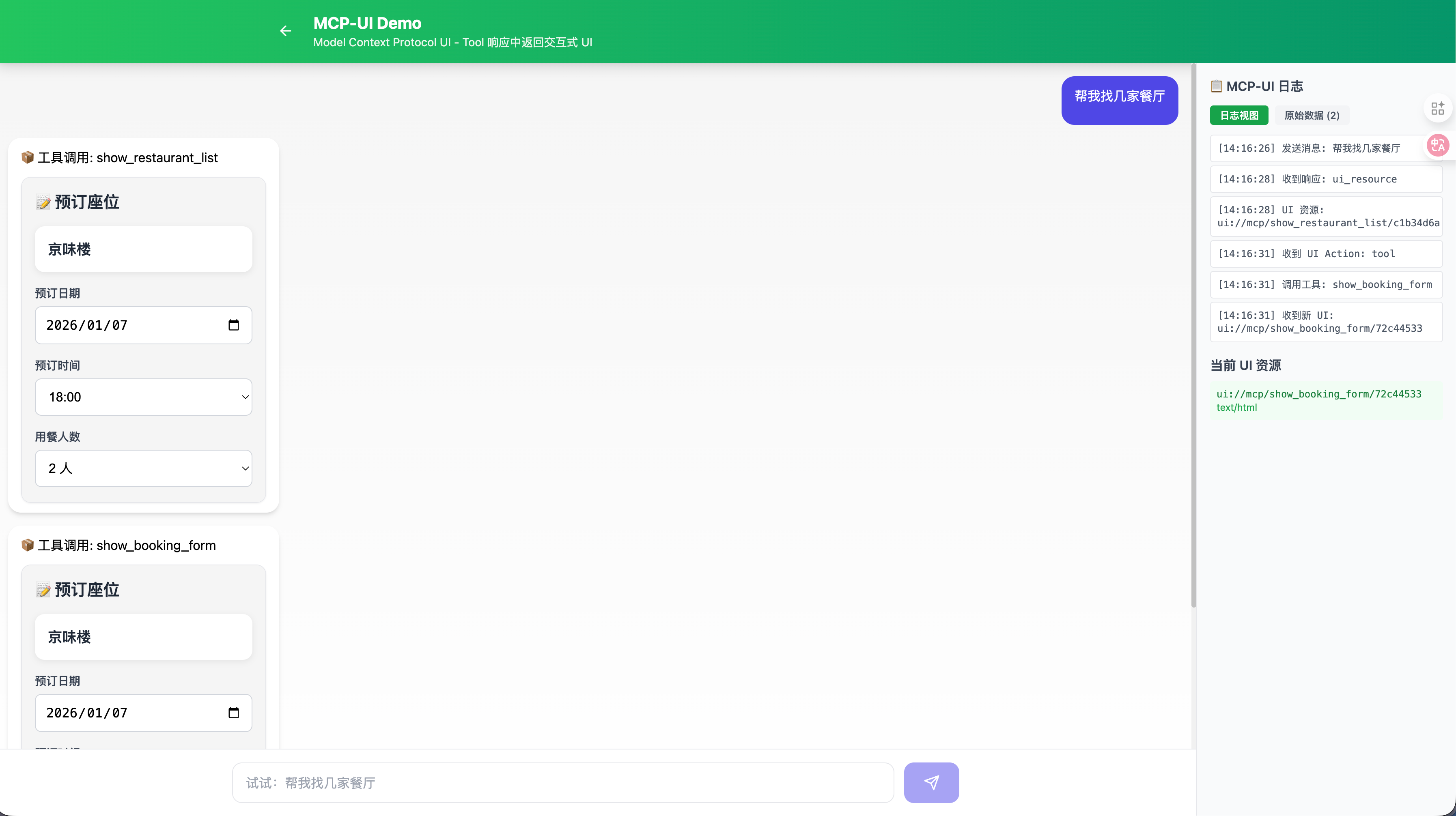Click the 京味楼 restaurant card in first form
This screenshot has height=816, width=1456.
pyautogui.click(x=144, y=249)
